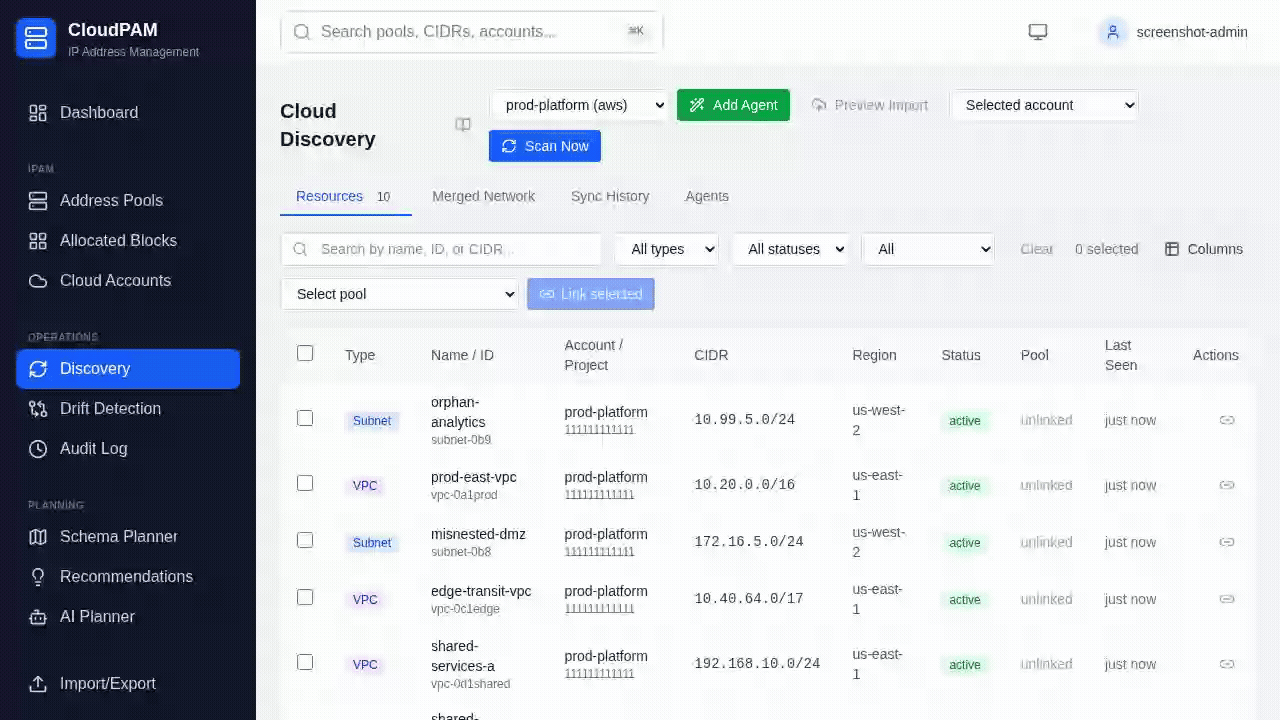The width and height of the screenshot is (1280, 720).
Task: Open the documentation book icon beside Cloud Discovery
Action: click(x=463, y=125)
